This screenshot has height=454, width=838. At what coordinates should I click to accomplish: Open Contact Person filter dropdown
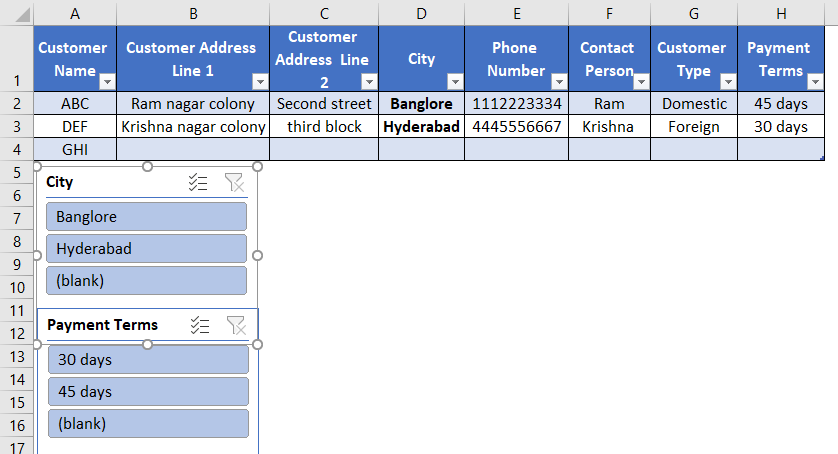click(641, 82)
